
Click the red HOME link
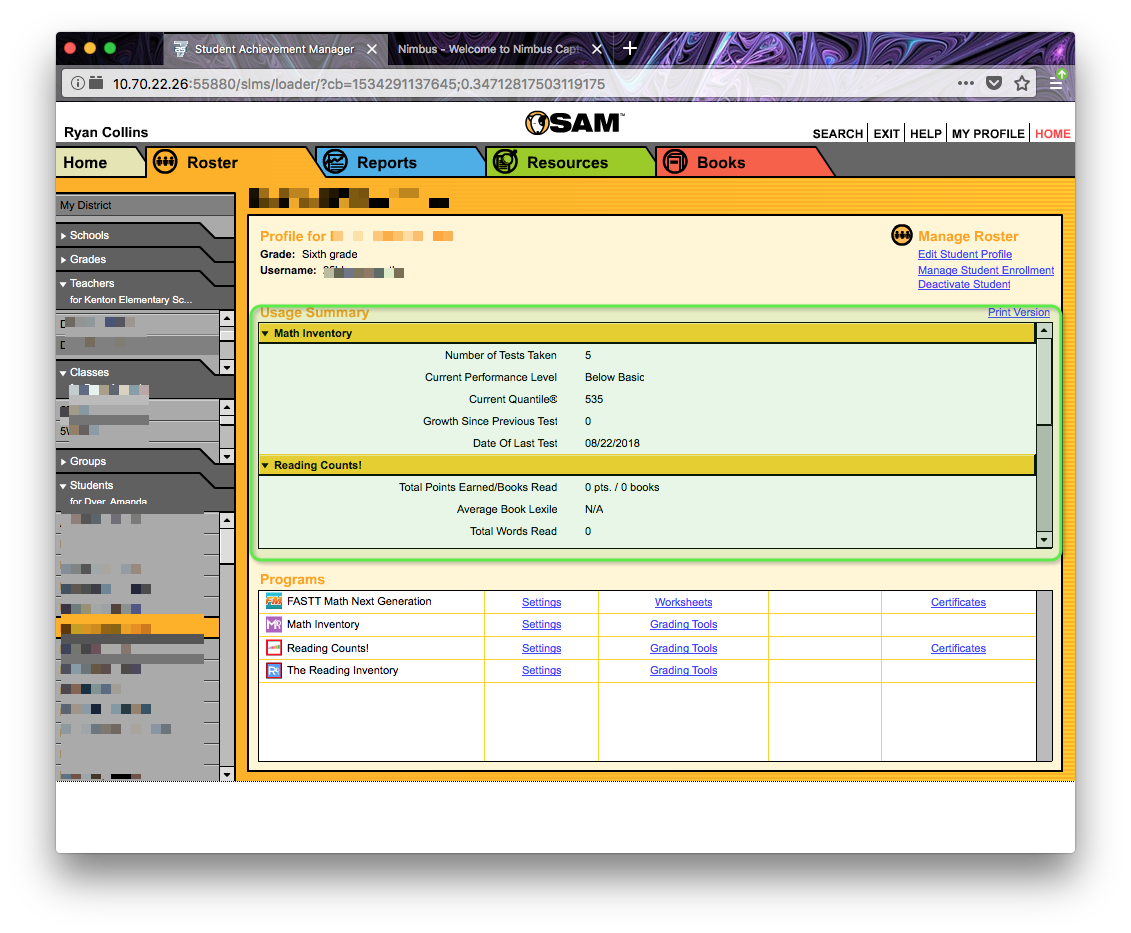point(1052,133)
